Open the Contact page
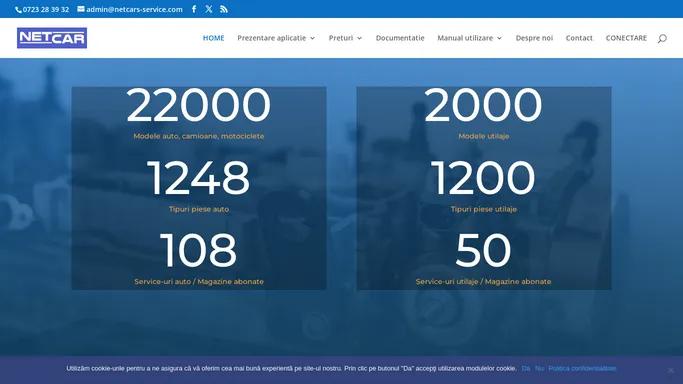Screen dimensions: 683x384 point(579,38)
